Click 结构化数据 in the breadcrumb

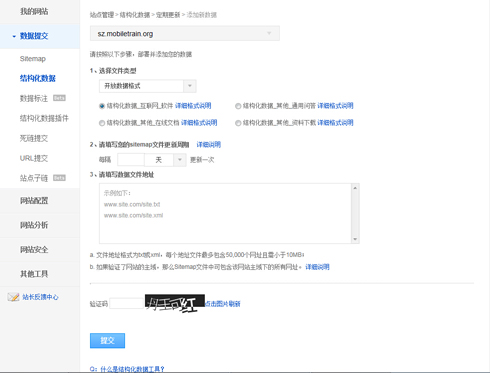(x=135, y=15)
